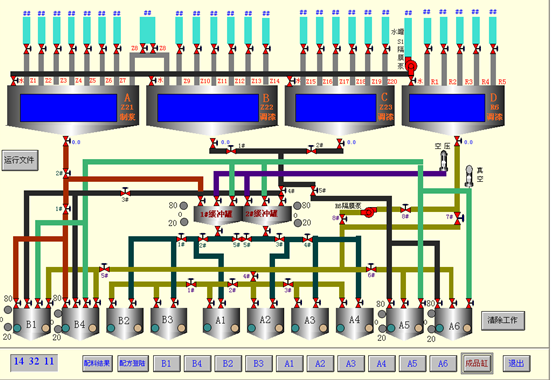Toggle the 6# valve on olive pipe

(371, 269)
